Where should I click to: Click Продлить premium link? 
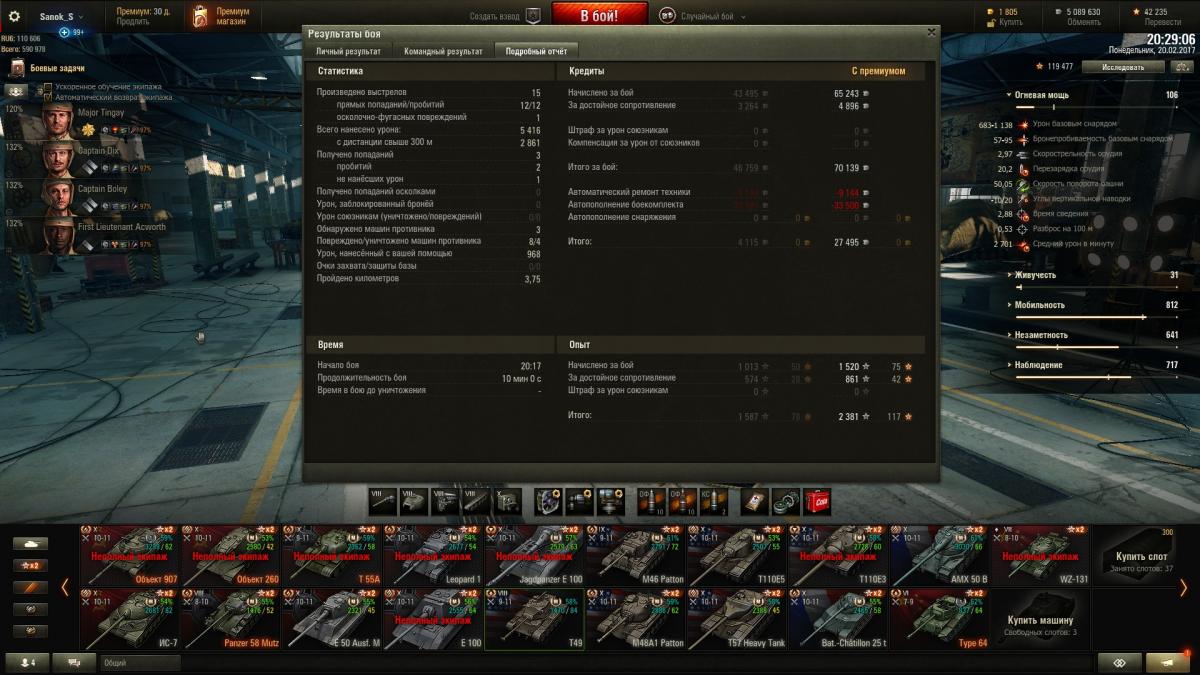tap(133, 22)
